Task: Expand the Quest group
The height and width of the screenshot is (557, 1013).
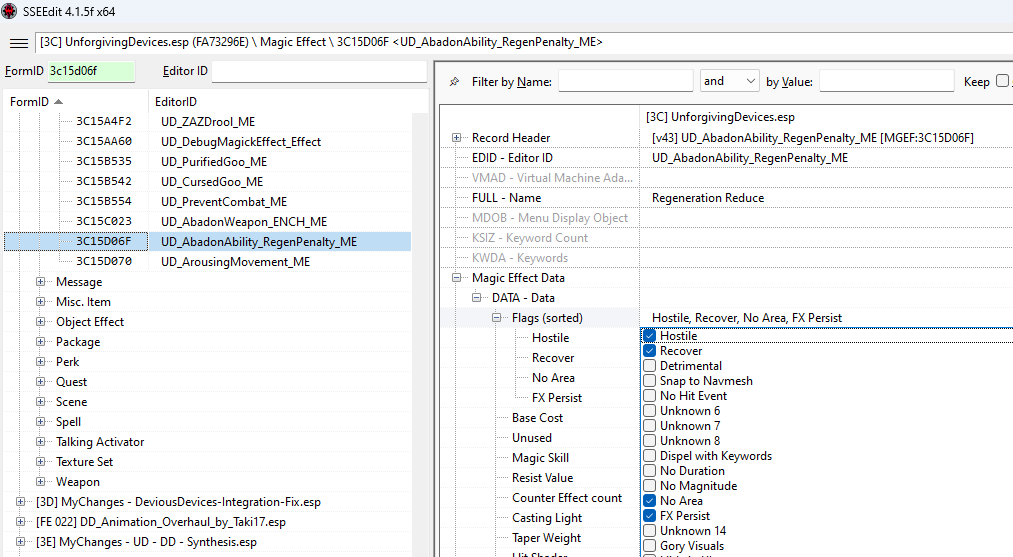Action: [41, 382]
